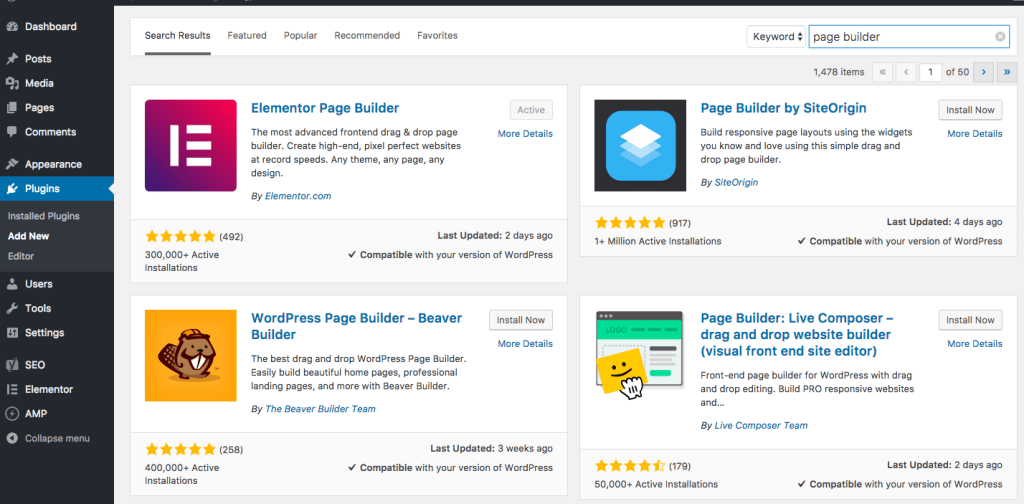This screenshot has width=1024, height=504.
Task: Click the Posts pushpin icon
Action: (12, 59)
